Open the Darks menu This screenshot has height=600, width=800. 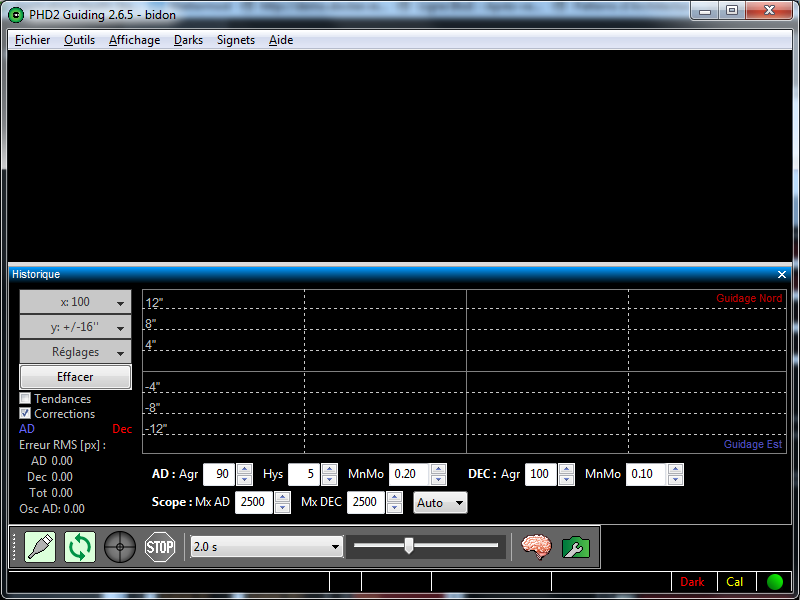tap(188, 40)
